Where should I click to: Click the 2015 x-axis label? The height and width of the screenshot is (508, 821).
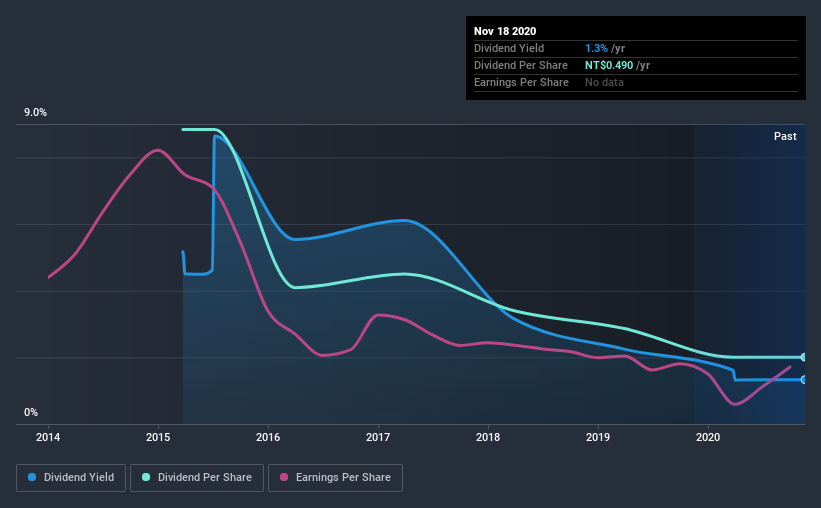pyautogui.click(x=158, y=437)
